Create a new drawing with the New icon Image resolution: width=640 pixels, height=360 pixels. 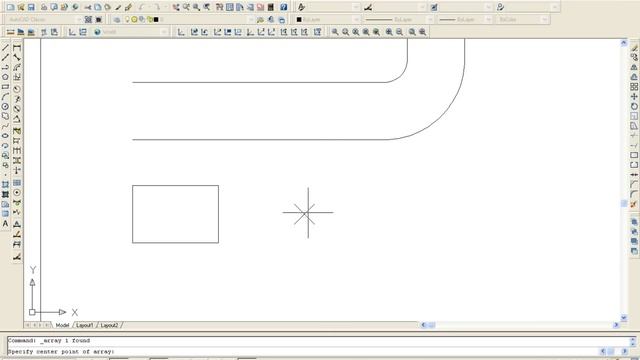[11, 7]
